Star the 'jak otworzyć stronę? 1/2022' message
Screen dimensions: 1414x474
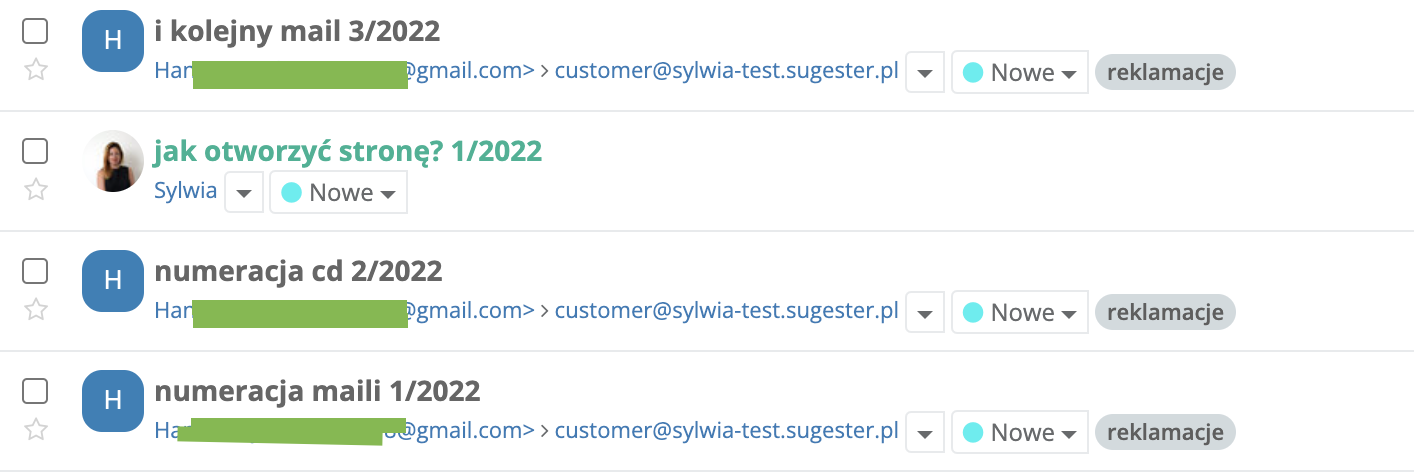[x=36, y=190]
